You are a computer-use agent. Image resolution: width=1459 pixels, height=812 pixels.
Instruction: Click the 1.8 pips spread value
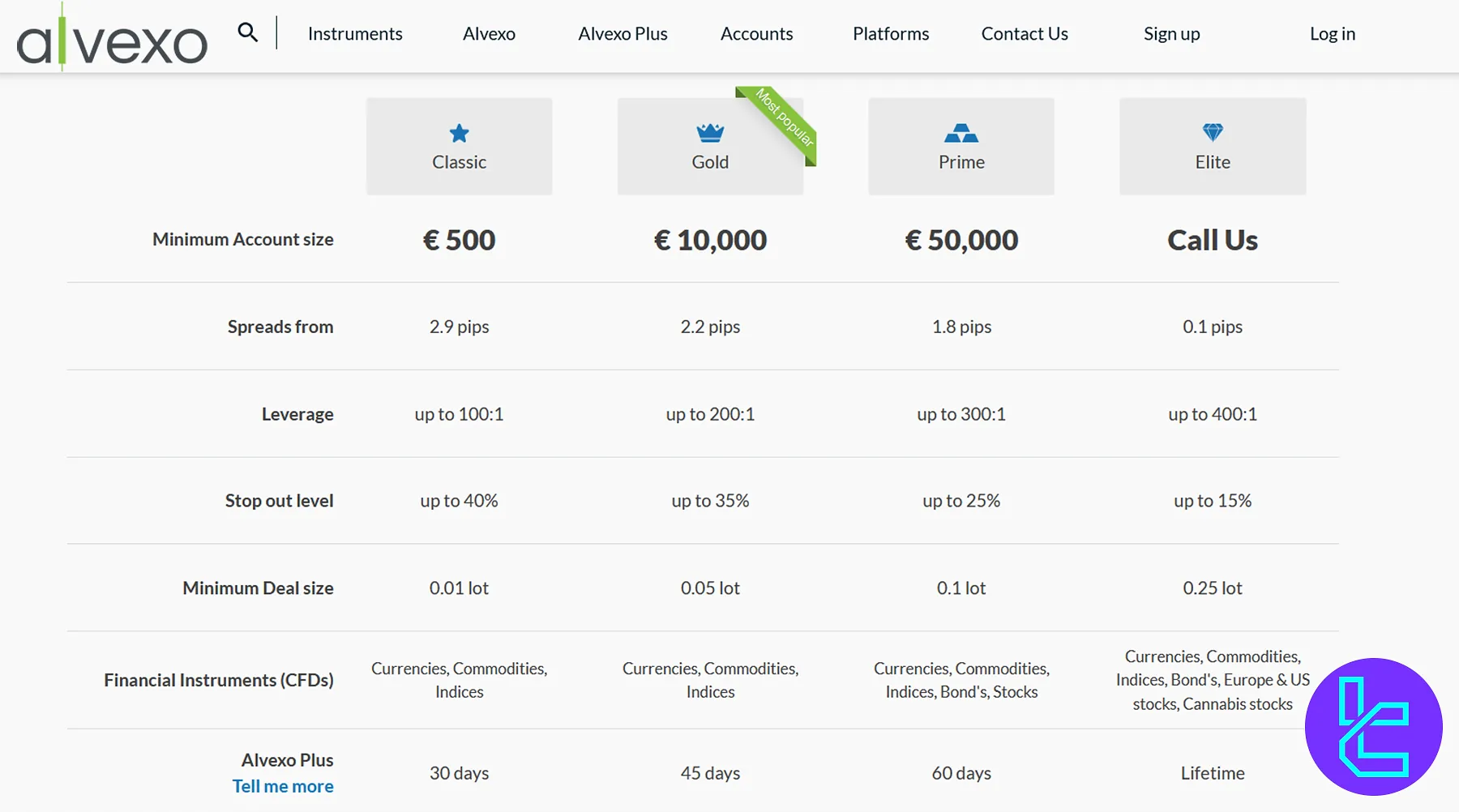coord(961,327)
